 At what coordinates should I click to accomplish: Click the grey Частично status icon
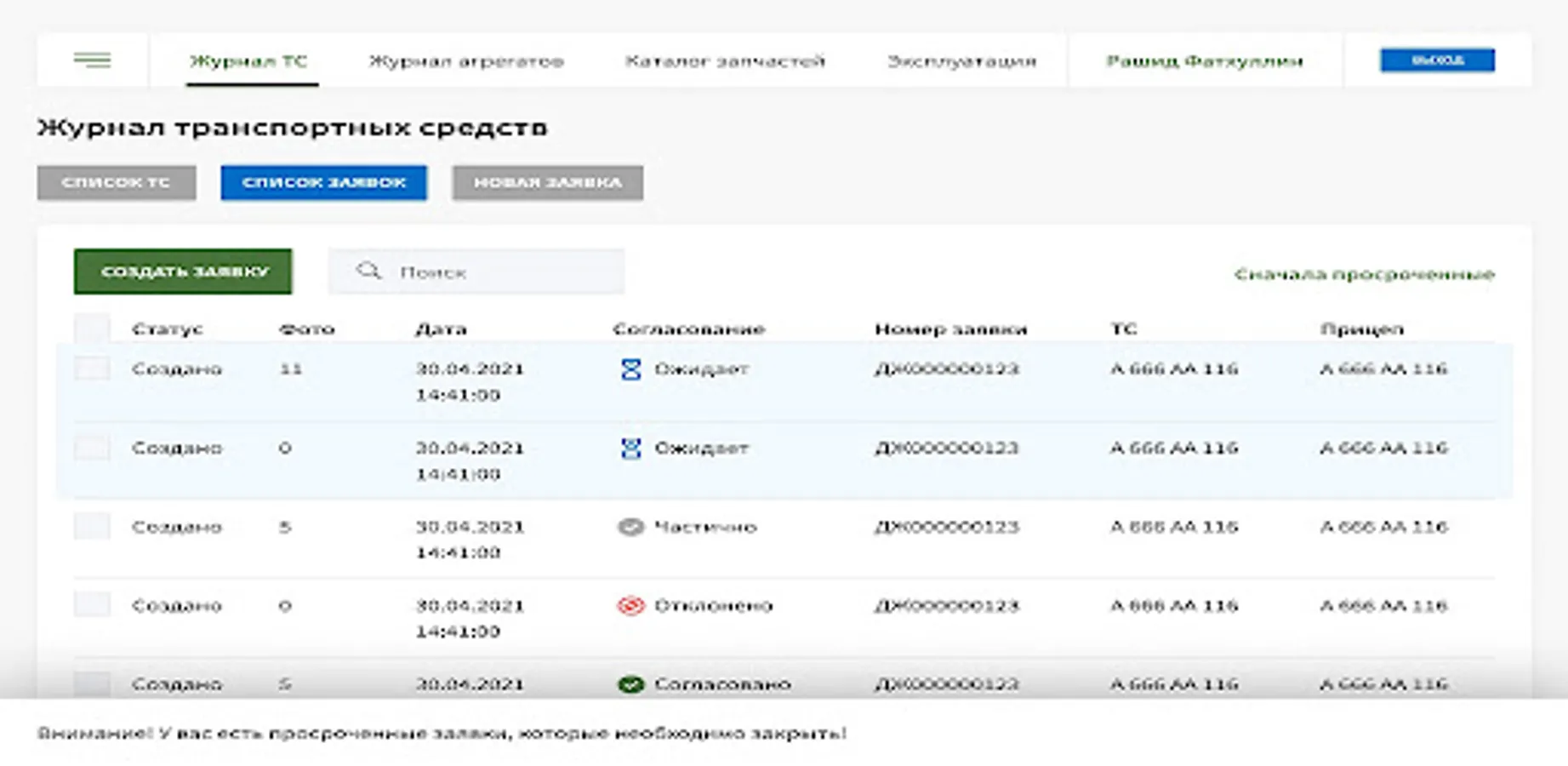(630, 527)
